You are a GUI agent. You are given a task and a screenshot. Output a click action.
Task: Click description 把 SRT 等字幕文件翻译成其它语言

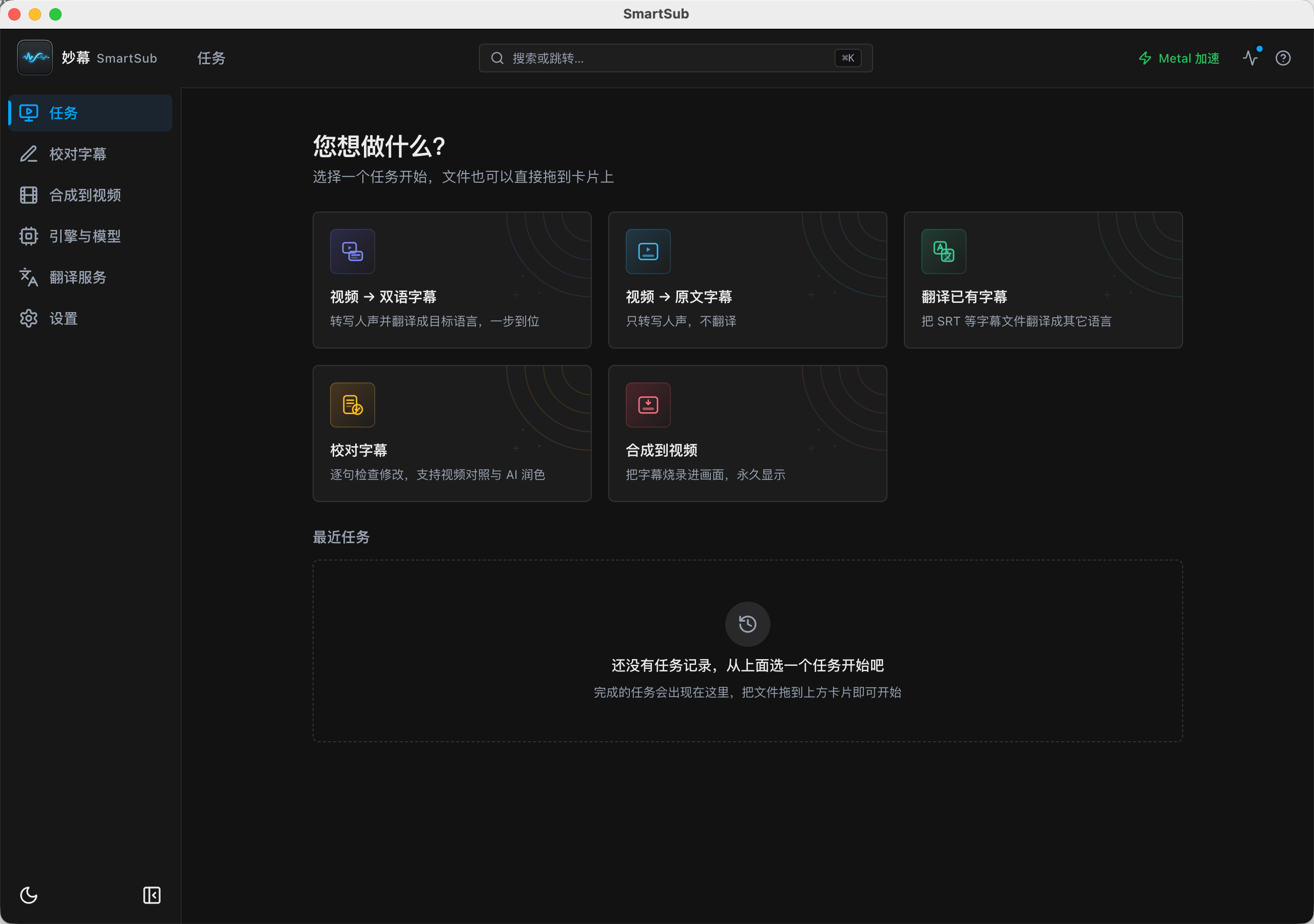(1016, 321)
